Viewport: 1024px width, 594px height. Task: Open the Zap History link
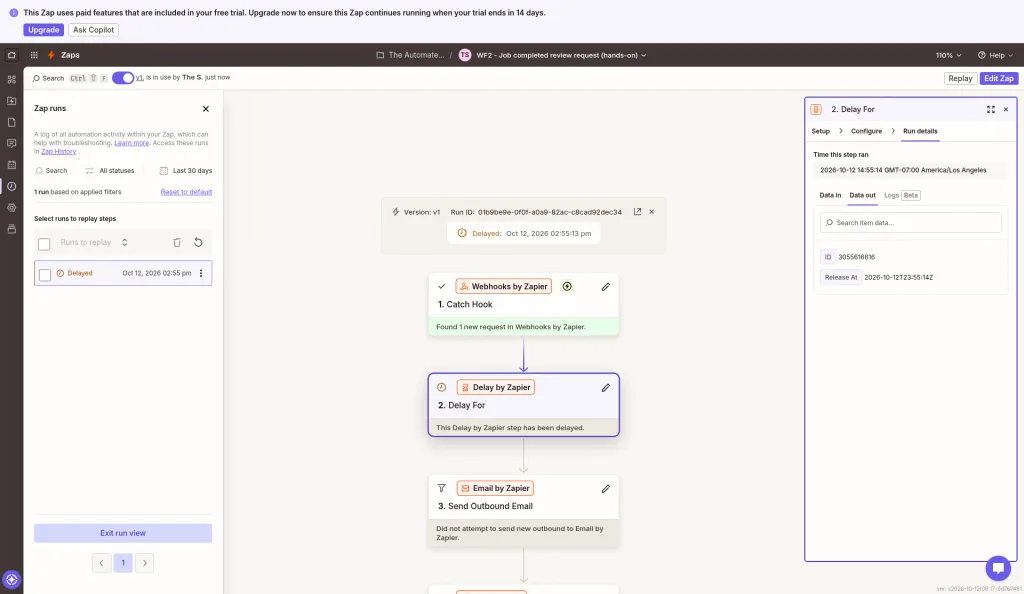click(59, 151)
